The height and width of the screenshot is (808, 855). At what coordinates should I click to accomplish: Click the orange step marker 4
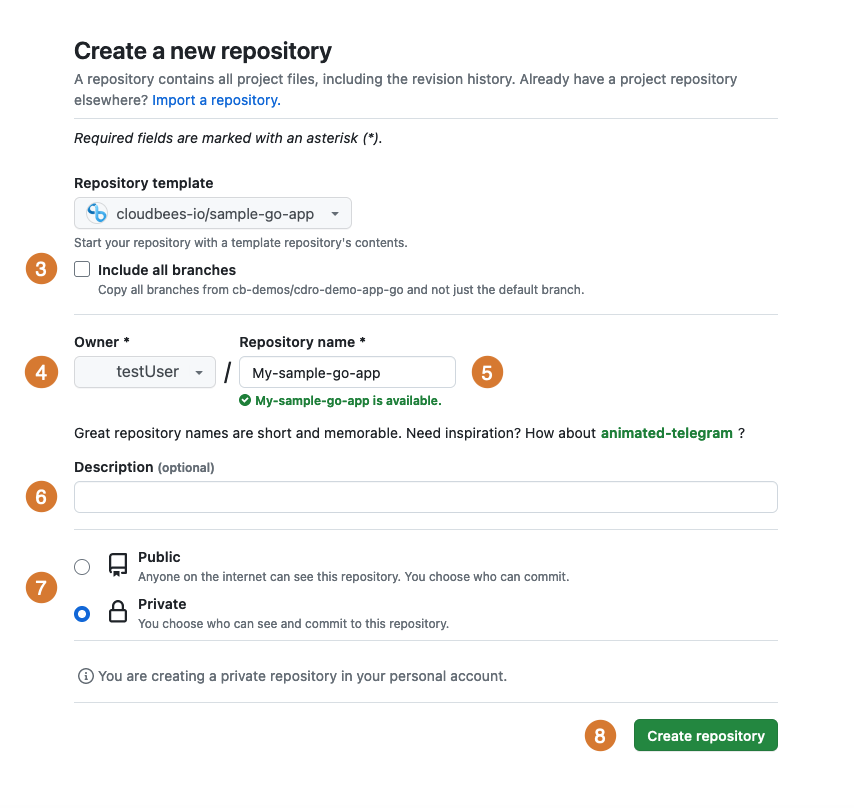click(x=41, y=372)
